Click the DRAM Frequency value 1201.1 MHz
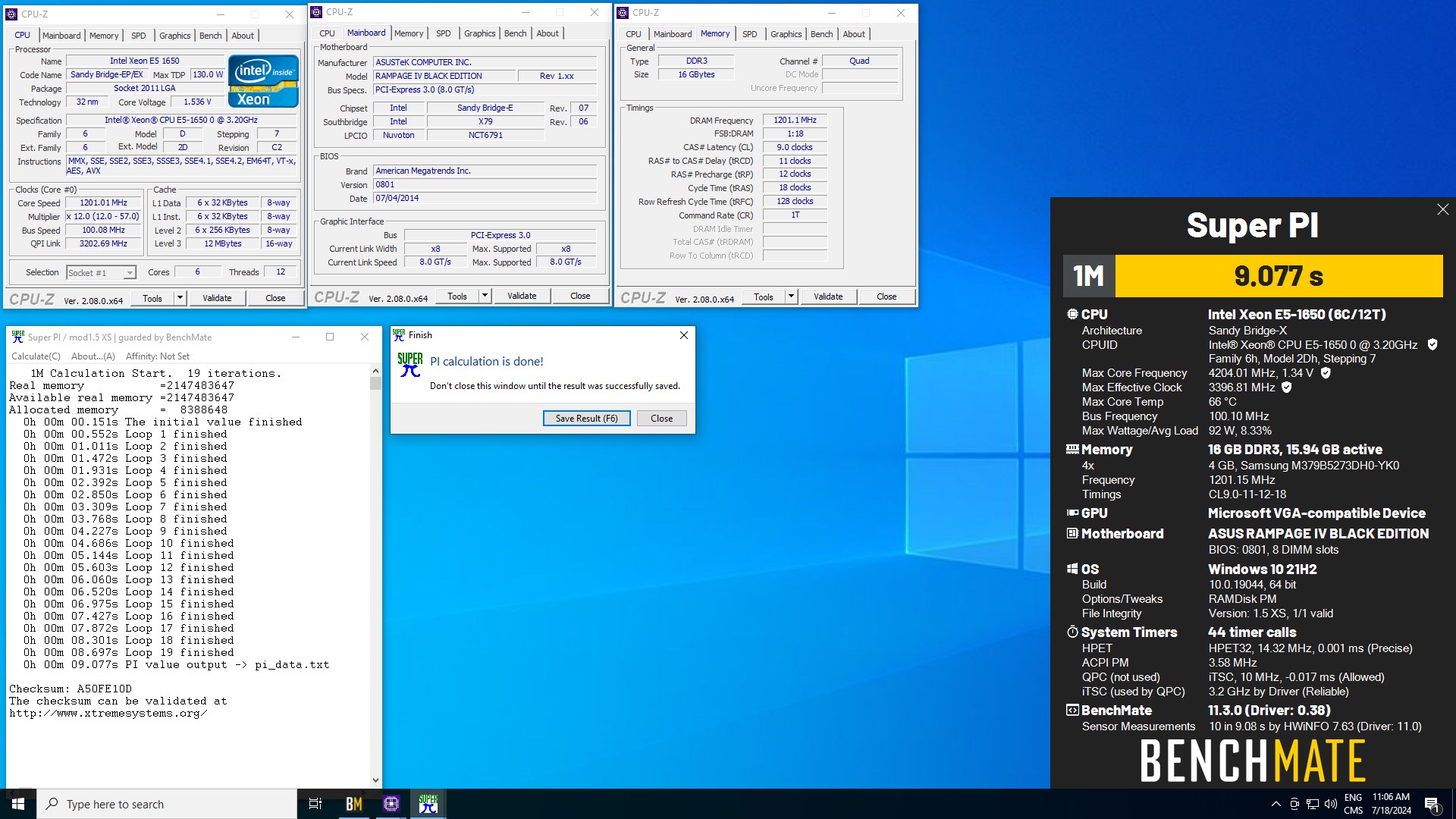Viewport: 1456px width, 819px height. 795,121
